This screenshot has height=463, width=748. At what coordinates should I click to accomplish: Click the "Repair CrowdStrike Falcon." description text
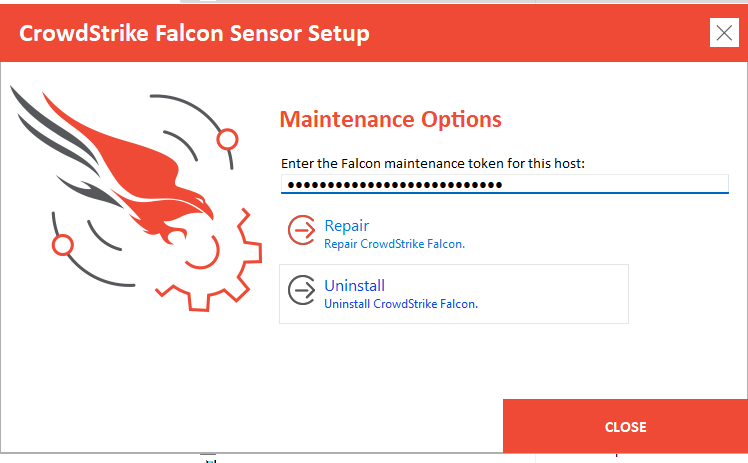(x=395, y=244)
